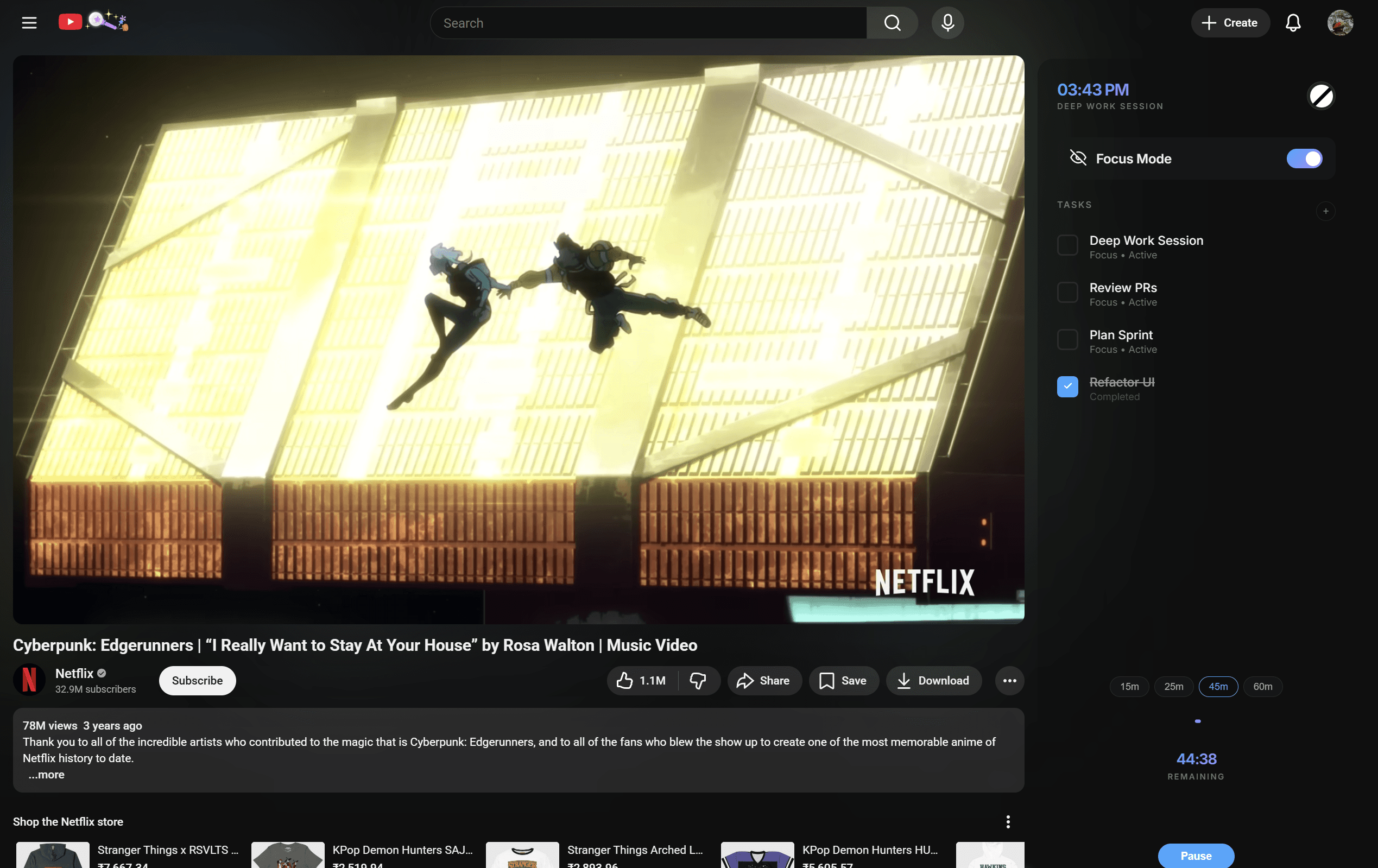Add a new task with the plus icon

(1326, 211)
